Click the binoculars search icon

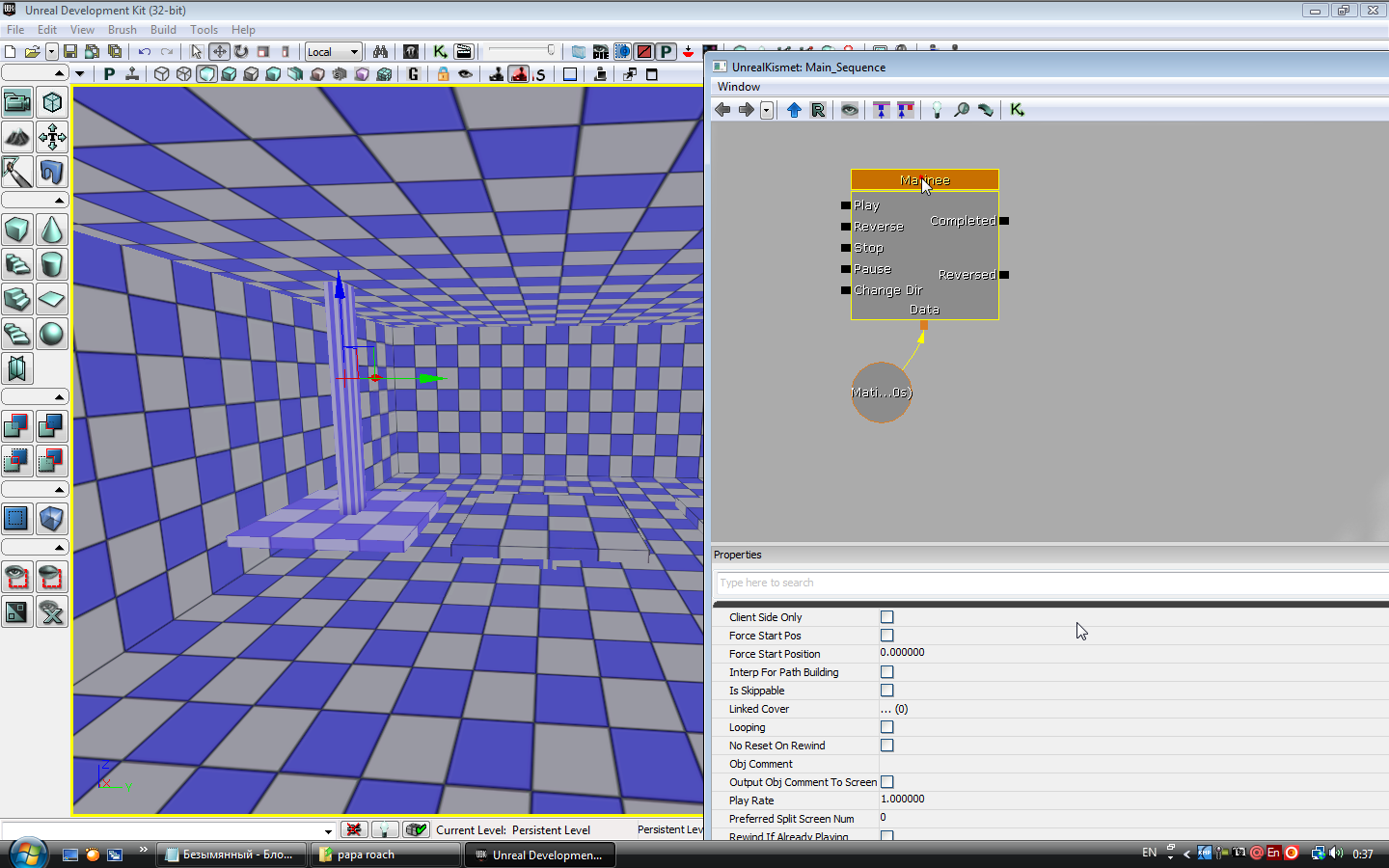(x=380, y=51)
